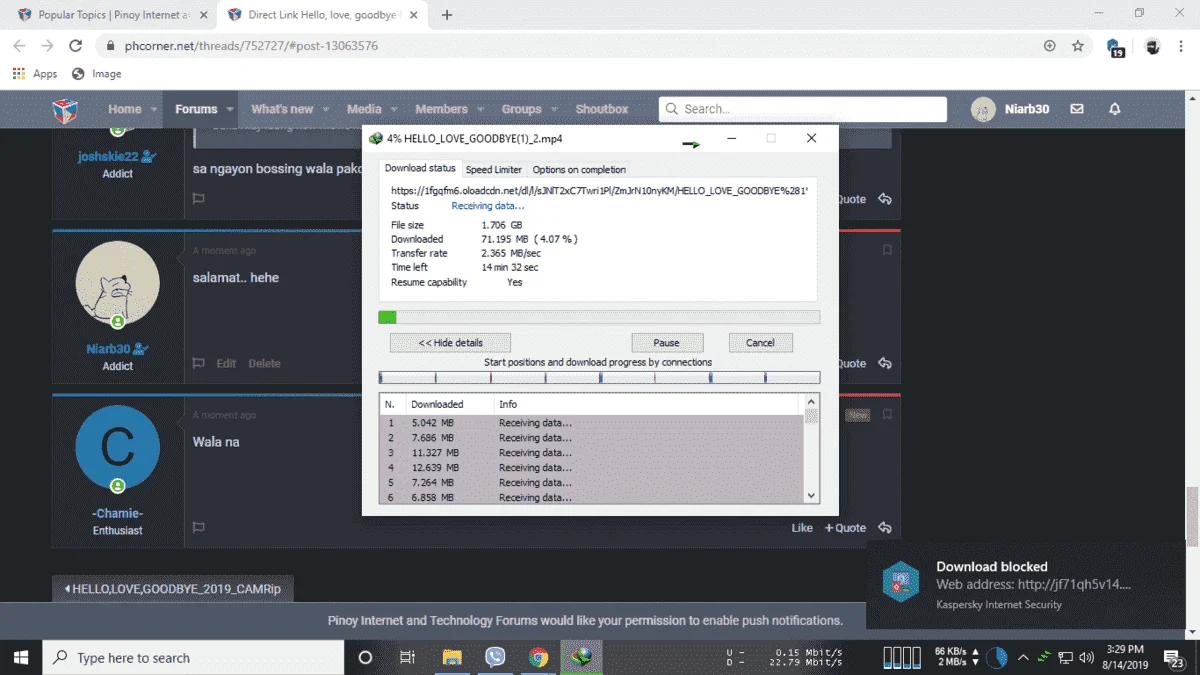Open the volume control in system tray
The height and width of the screenshot is (675, 1200).
(x=1087, y=657)
